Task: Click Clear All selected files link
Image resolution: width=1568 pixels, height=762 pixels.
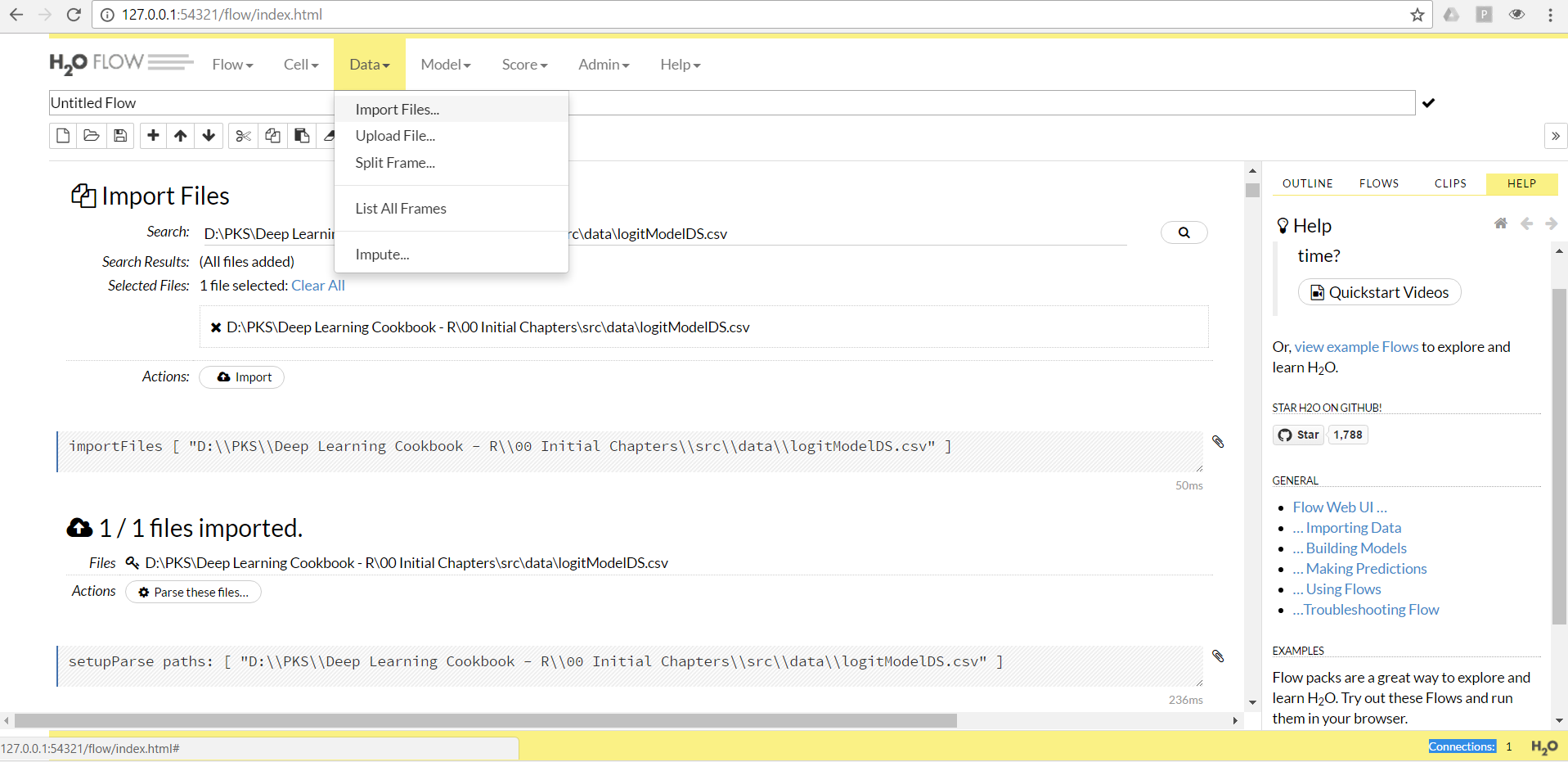Action: click(x=318, y=286)
